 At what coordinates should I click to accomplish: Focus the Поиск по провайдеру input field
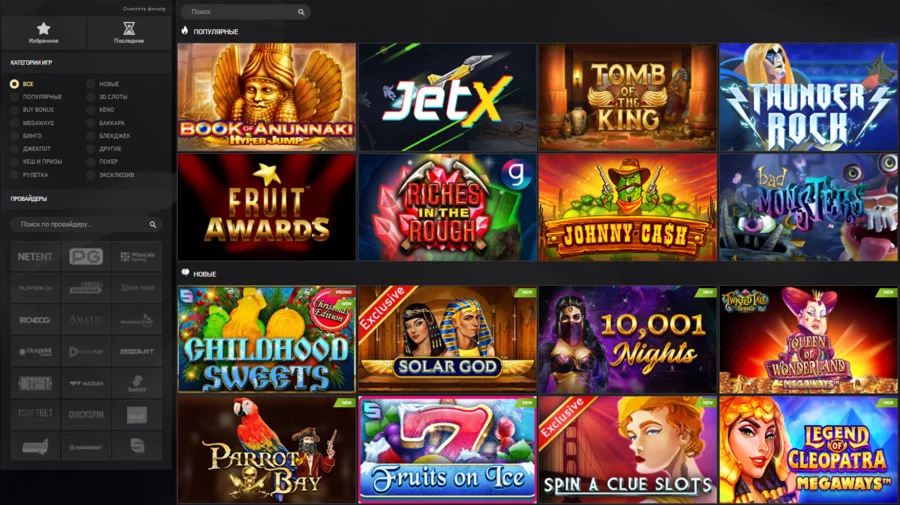pos(86,224)
